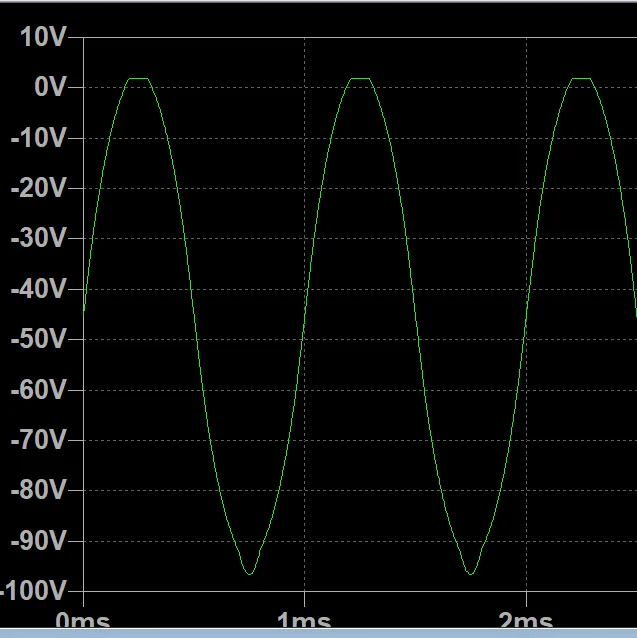Click the third waveform peak near 2ms
Image resolution: width=637 pixels, height=638 pixels.
pos(581,78)
